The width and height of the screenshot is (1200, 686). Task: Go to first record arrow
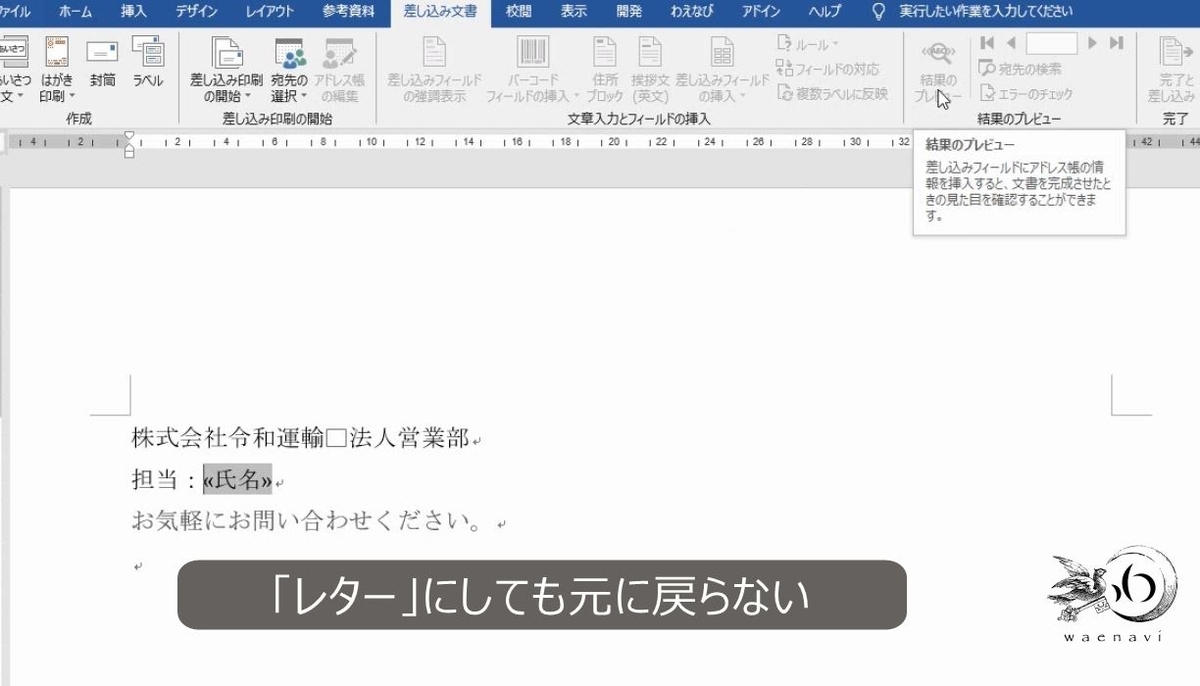[x=987, y=43]
